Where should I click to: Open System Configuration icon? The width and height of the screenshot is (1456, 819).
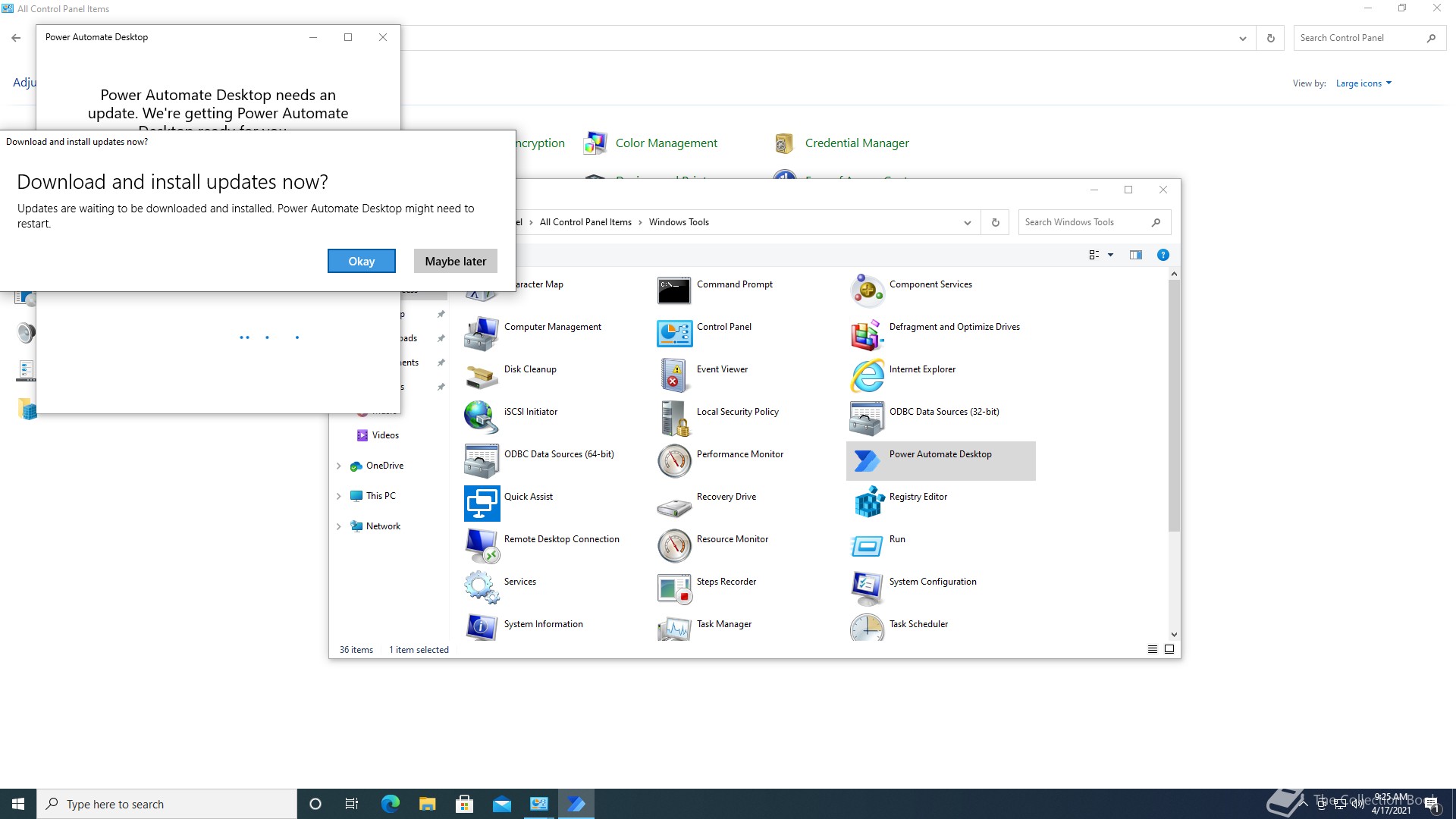pyautogui.click(x=867, y=588)
